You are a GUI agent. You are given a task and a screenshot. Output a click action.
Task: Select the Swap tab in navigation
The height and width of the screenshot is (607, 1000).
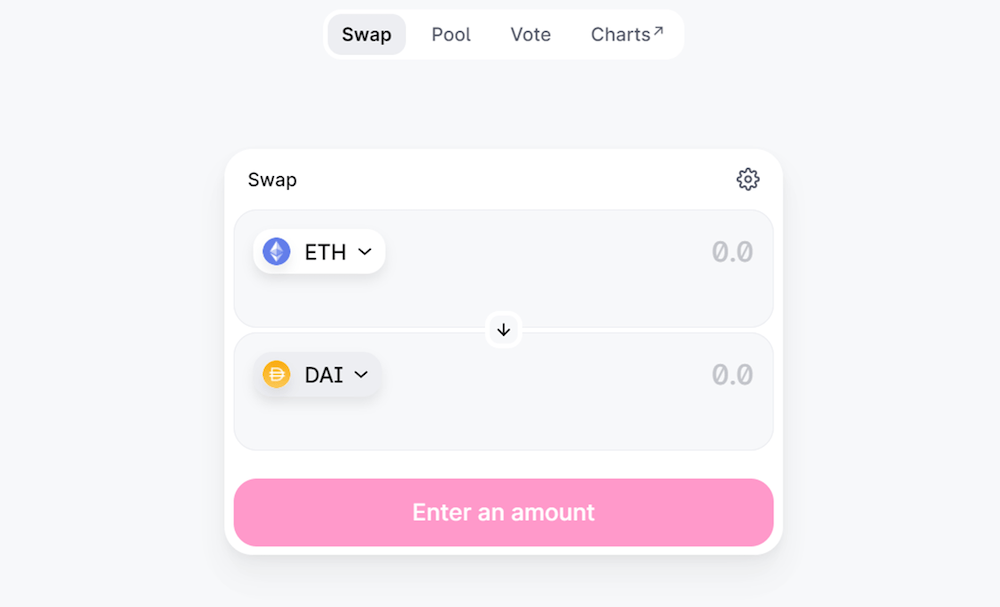tap(366, 35)
